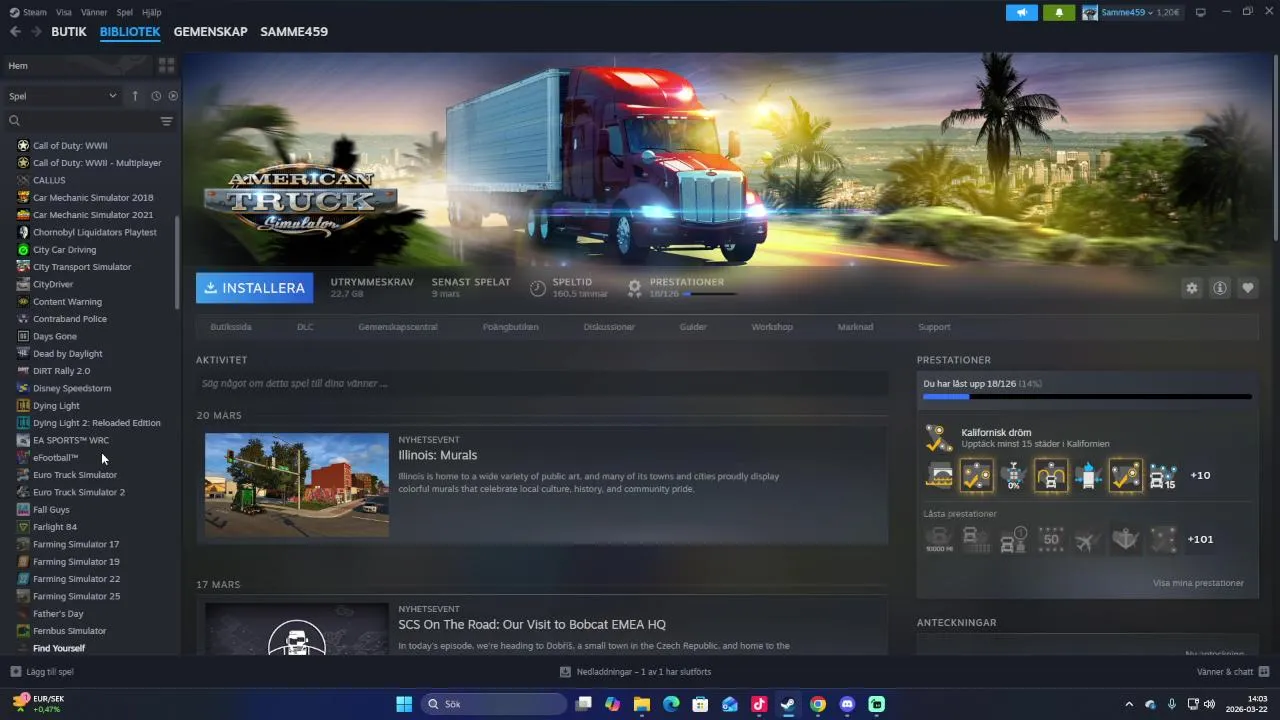This screenshot has height=720, width=1280.
Task: Click the Hem library home button
Action: [x=77, y=65]
